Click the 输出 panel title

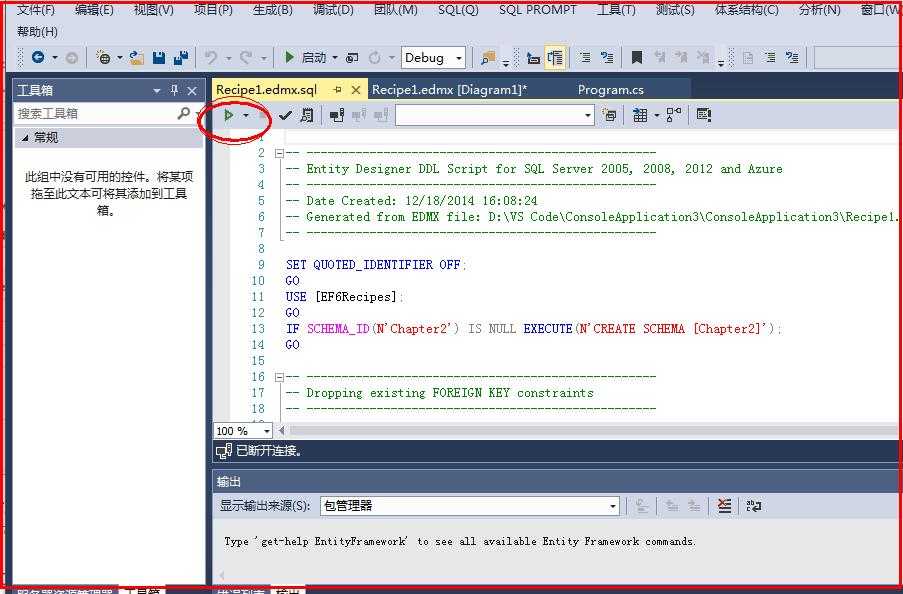point(229,482)
